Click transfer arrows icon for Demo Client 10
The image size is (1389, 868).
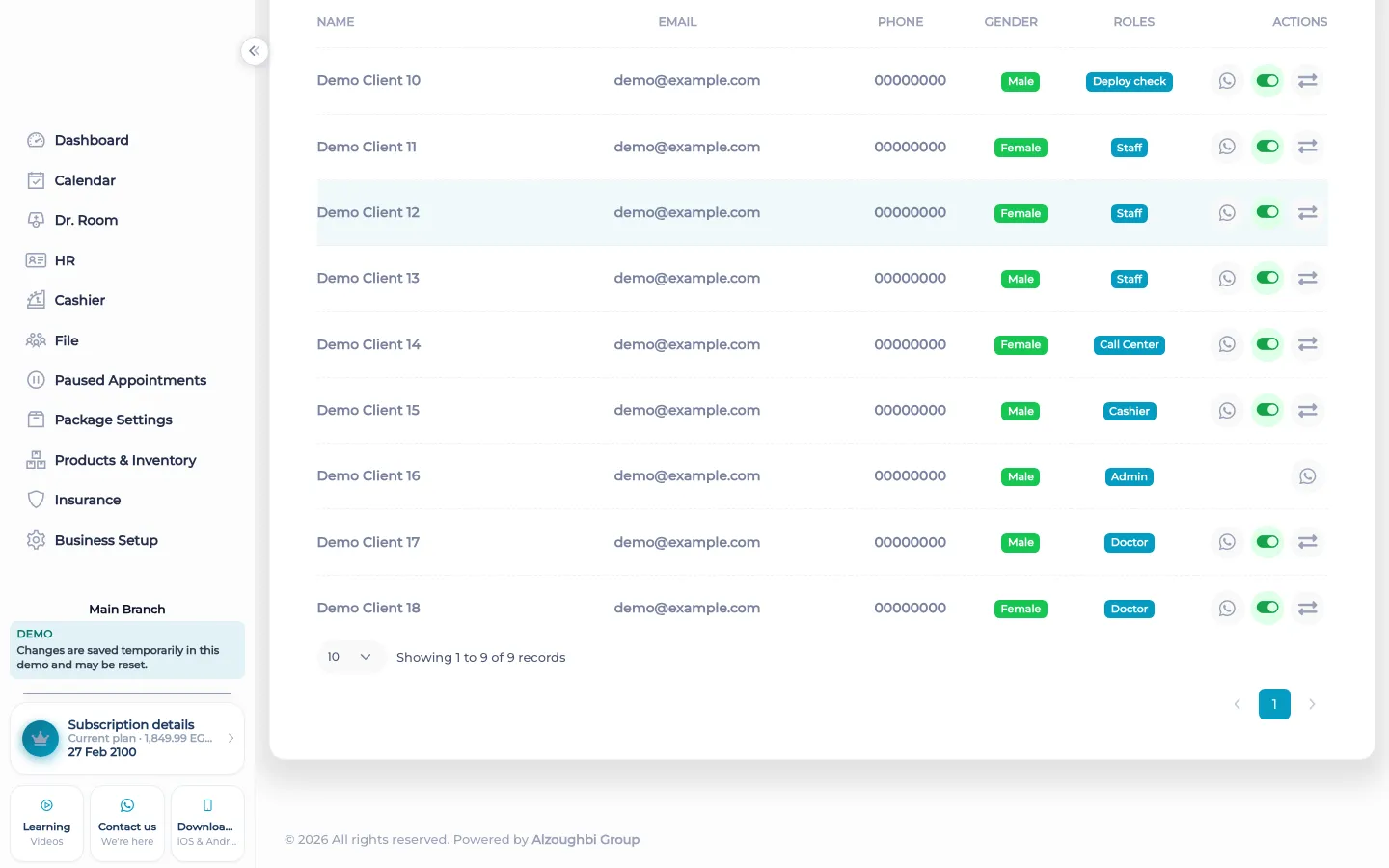pos(1308,81)
